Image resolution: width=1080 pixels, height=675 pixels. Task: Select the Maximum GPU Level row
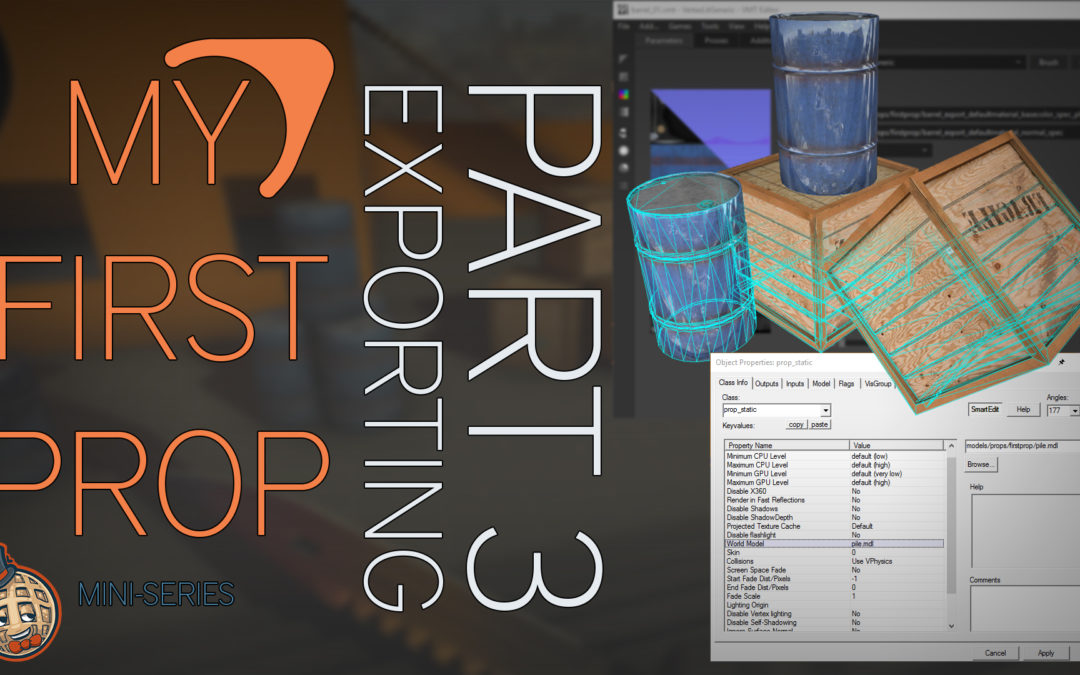coord(834,482)
